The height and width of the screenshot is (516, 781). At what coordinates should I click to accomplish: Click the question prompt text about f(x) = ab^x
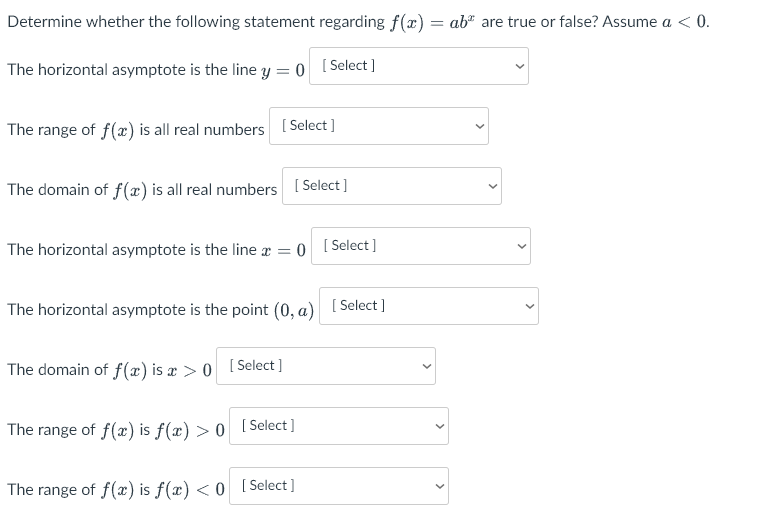click(358, 22)
